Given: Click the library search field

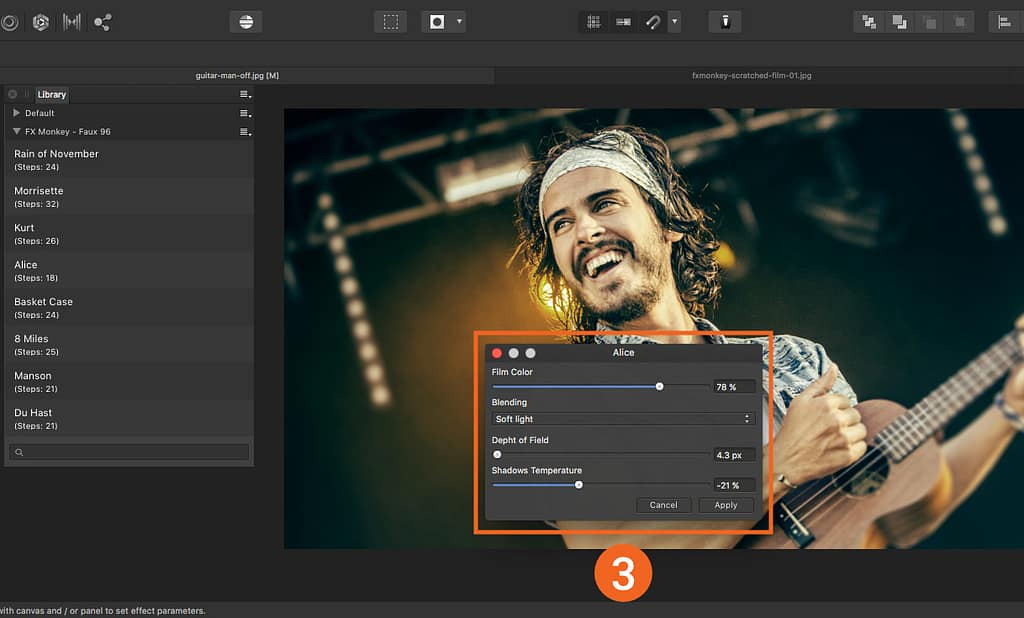Looking at the screenshot, I should 128,452.
